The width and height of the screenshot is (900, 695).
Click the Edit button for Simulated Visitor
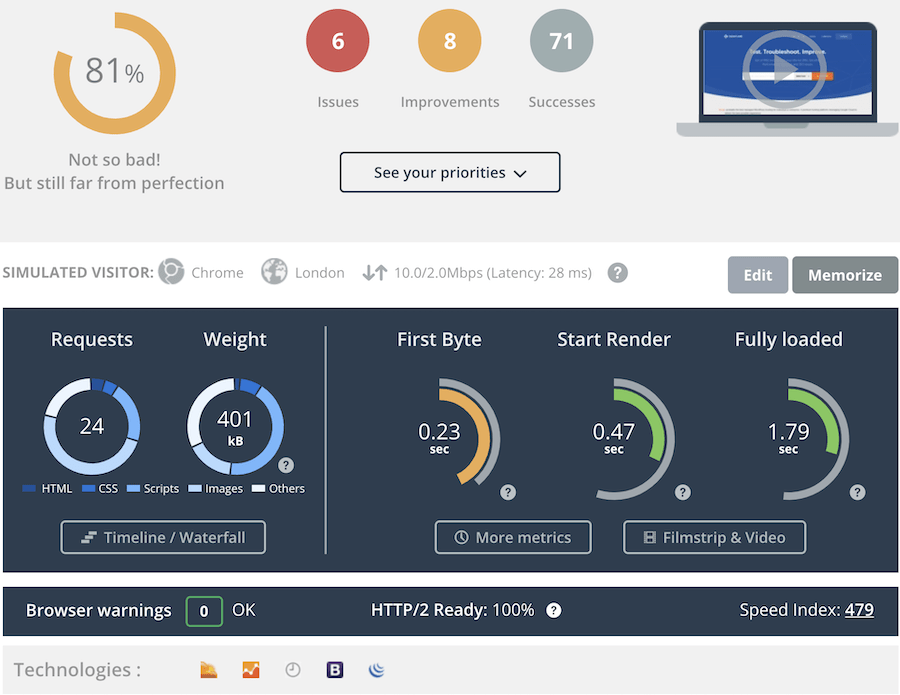(x=757, y=274)
